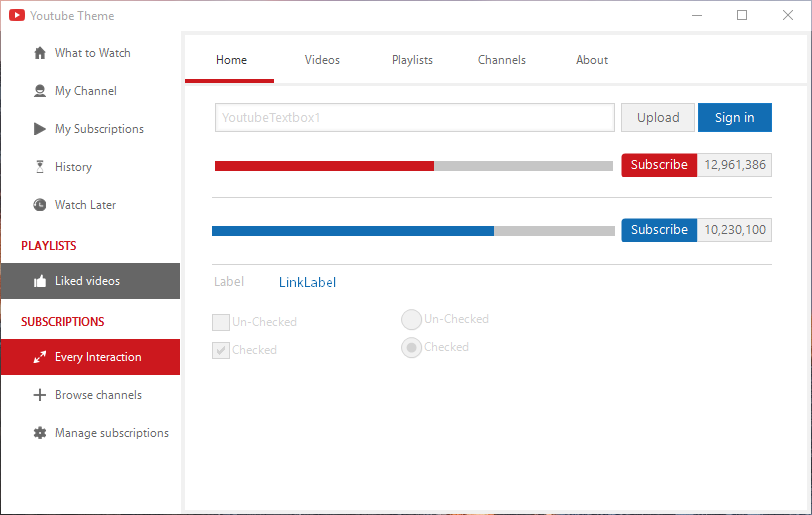Click the Watch Later clock icon
Image resolution: width=812 pixels, height=515 pixels.
pos(40,205)
